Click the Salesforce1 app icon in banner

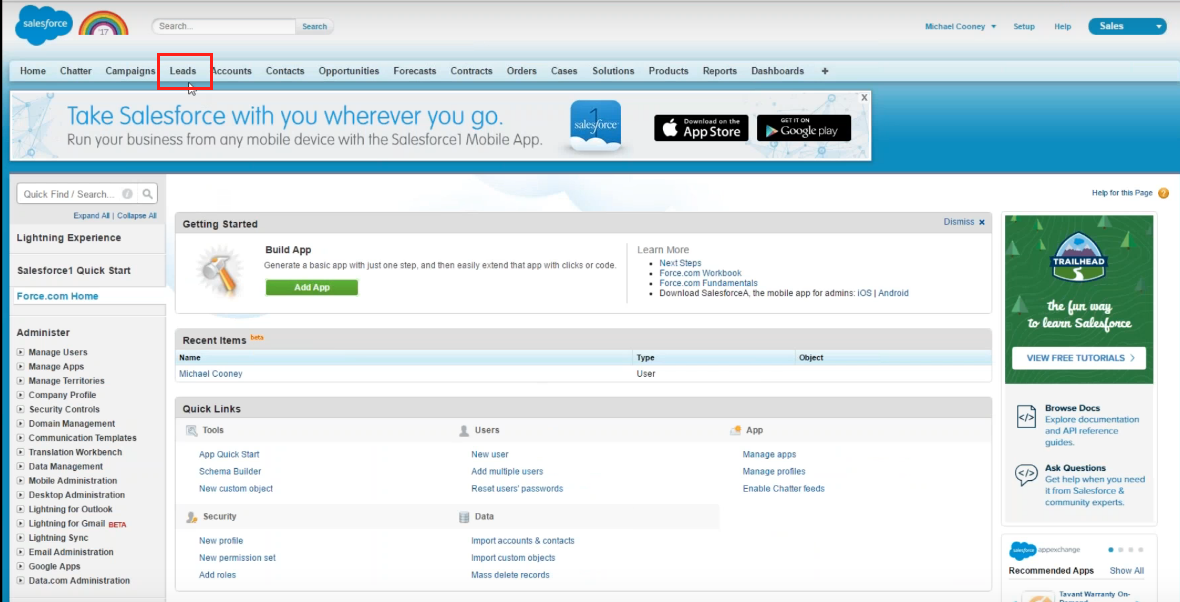tap(595, 126)
